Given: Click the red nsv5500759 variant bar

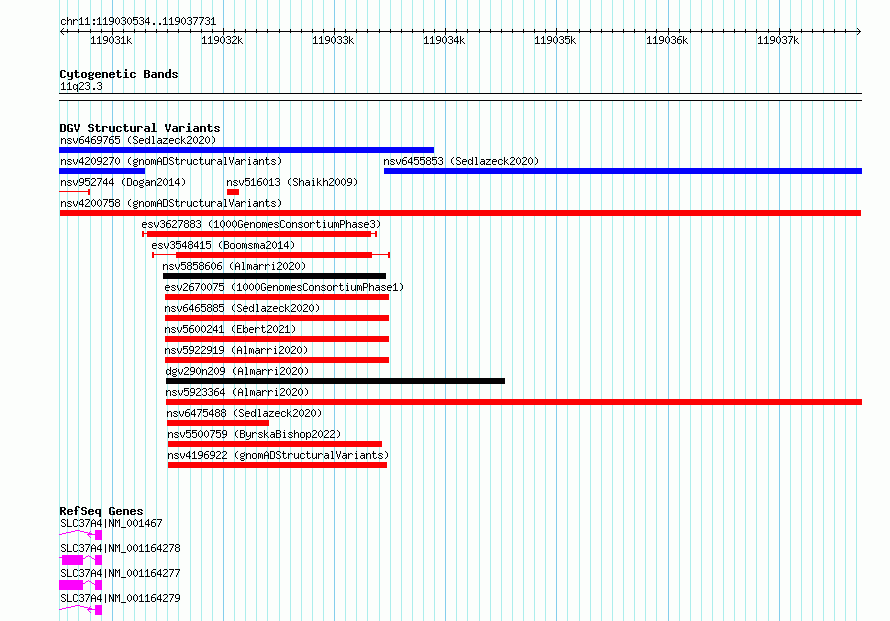Looking at the screenshot, I should pos(275,444).
